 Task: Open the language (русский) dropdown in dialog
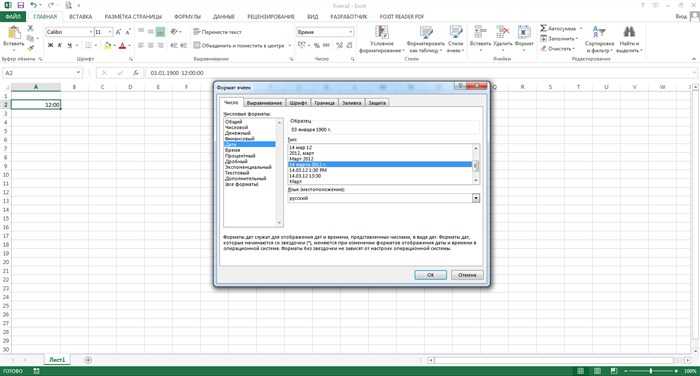click(476, 198)
